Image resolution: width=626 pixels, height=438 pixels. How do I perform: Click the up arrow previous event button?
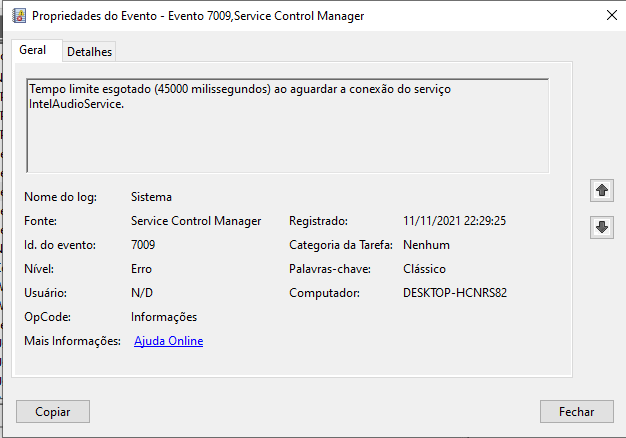tap(602, 190)
